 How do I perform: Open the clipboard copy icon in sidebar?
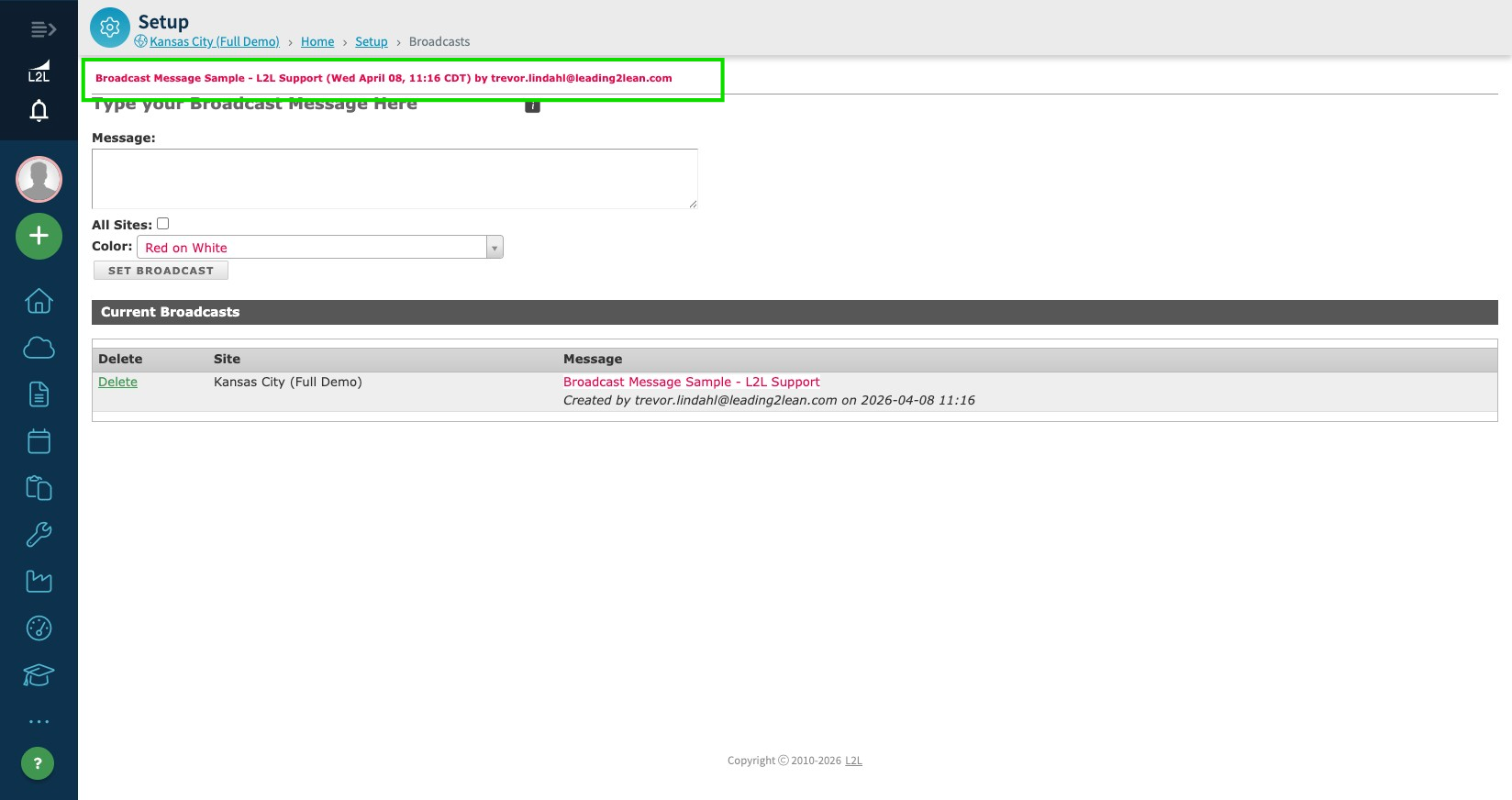[39, 488]
